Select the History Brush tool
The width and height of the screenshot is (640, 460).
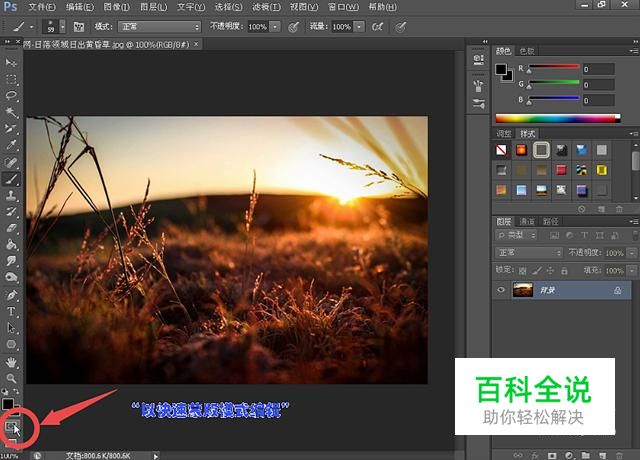tap(11, 211)
